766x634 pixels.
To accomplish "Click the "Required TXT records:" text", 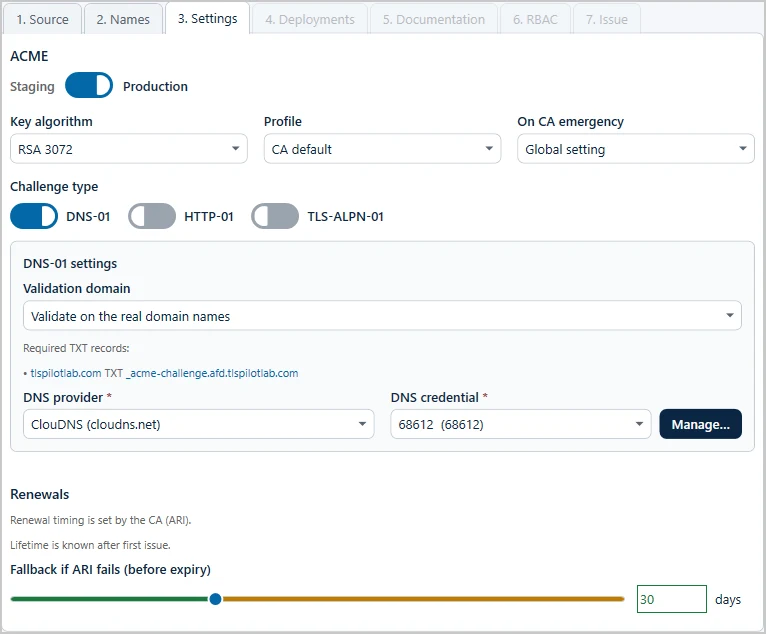I will point(76,348).
